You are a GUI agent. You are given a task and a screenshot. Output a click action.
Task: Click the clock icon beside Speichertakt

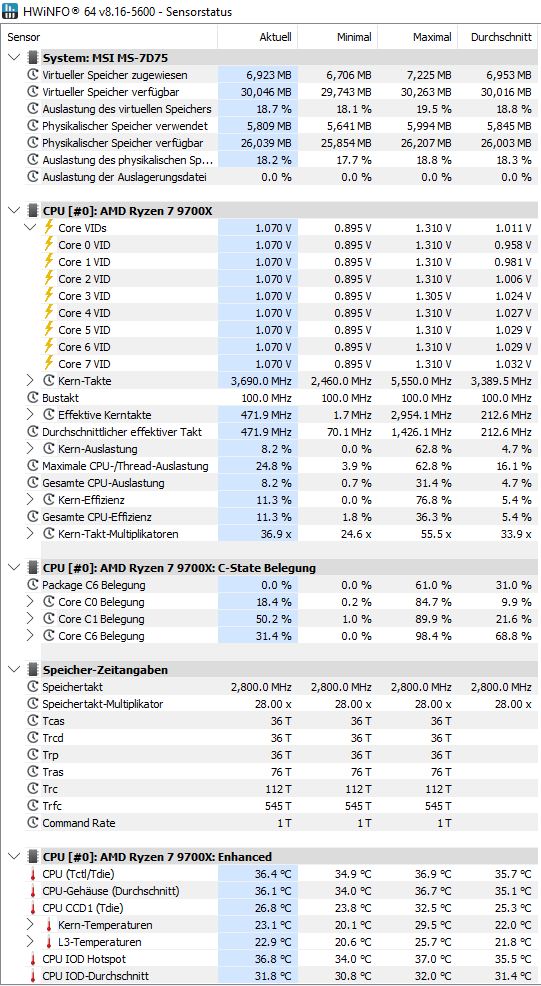pyautogui.click(x=33, y=687)
